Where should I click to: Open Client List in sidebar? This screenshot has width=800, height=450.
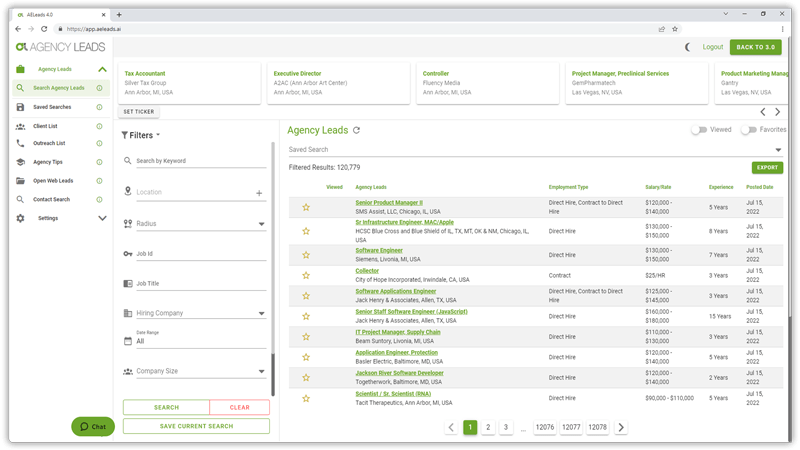point(45,126)
